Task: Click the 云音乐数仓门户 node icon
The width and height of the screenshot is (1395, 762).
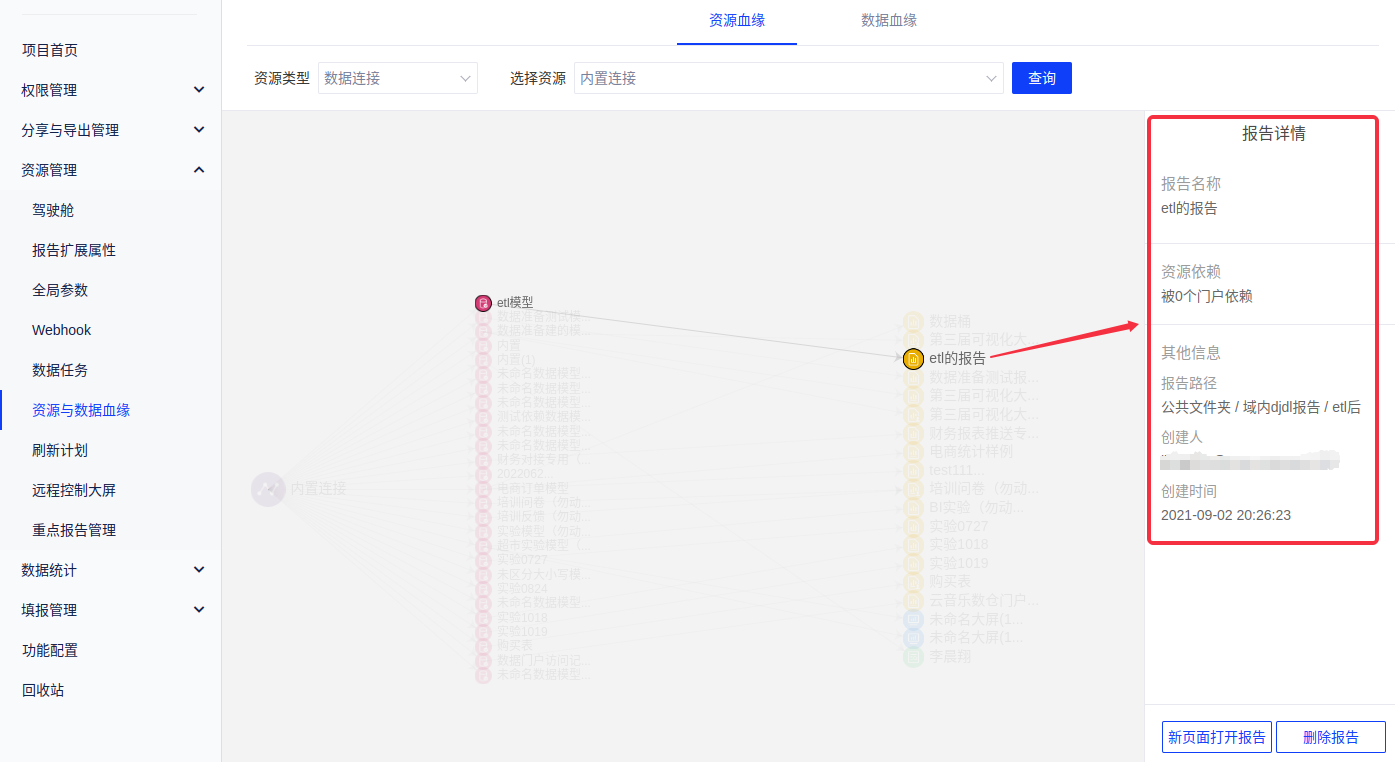Action: click(x=913, y=601)
